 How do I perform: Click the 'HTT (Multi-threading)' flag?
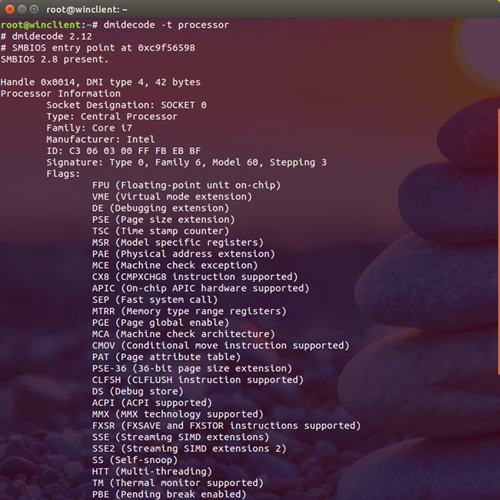pyautogui.click(x=152, y=471)
